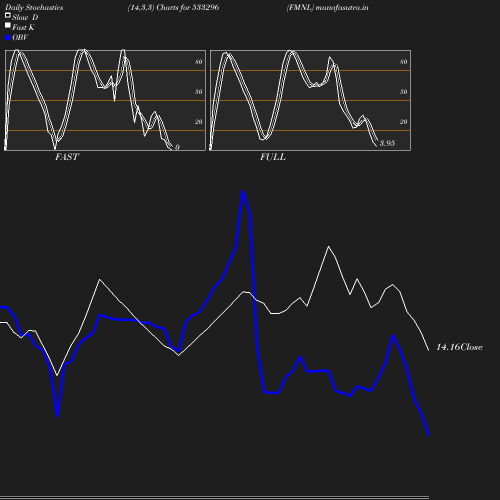Click the (14,3,3) Charts for 533296 heading
The height and width of the screenshot is (500, 500).
pyautogui.click(x=173, y=8)
